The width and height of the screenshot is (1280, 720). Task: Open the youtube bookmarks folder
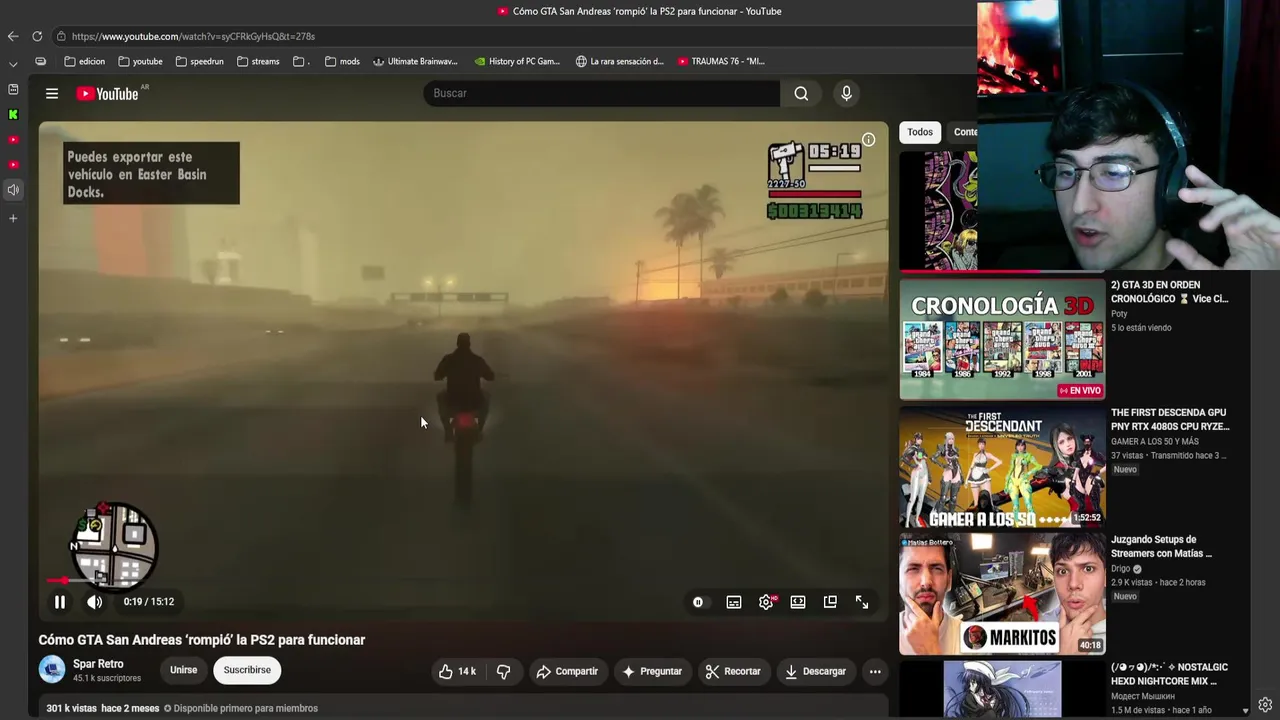coord(140,61)
